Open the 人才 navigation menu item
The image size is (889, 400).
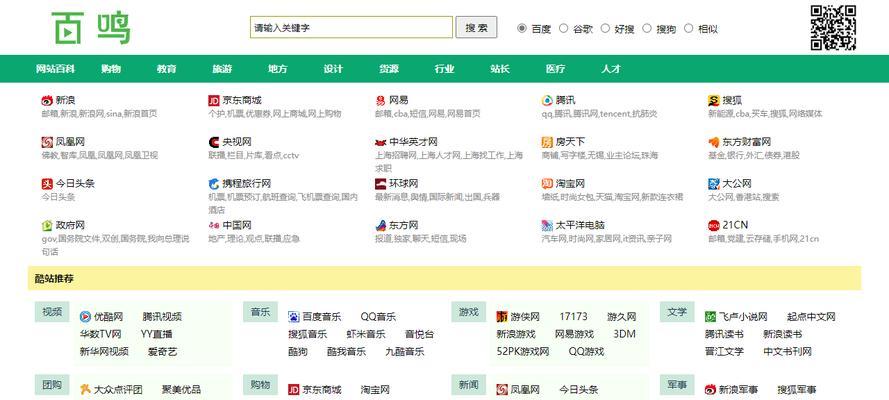tap(611, 69)
